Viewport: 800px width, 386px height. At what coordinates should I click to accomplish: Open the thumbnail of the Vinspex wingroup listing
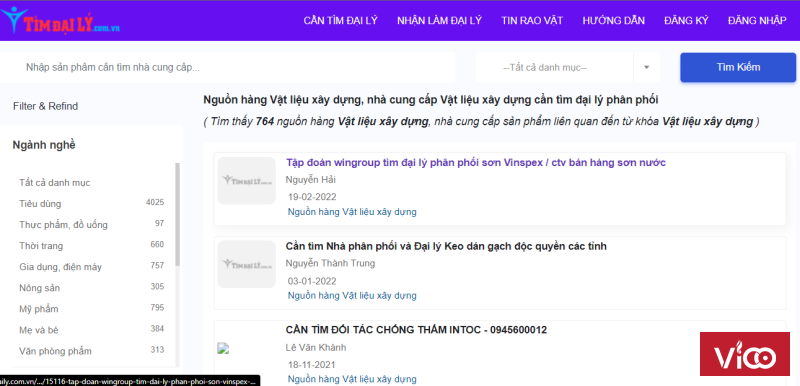(x=246, y=181)
